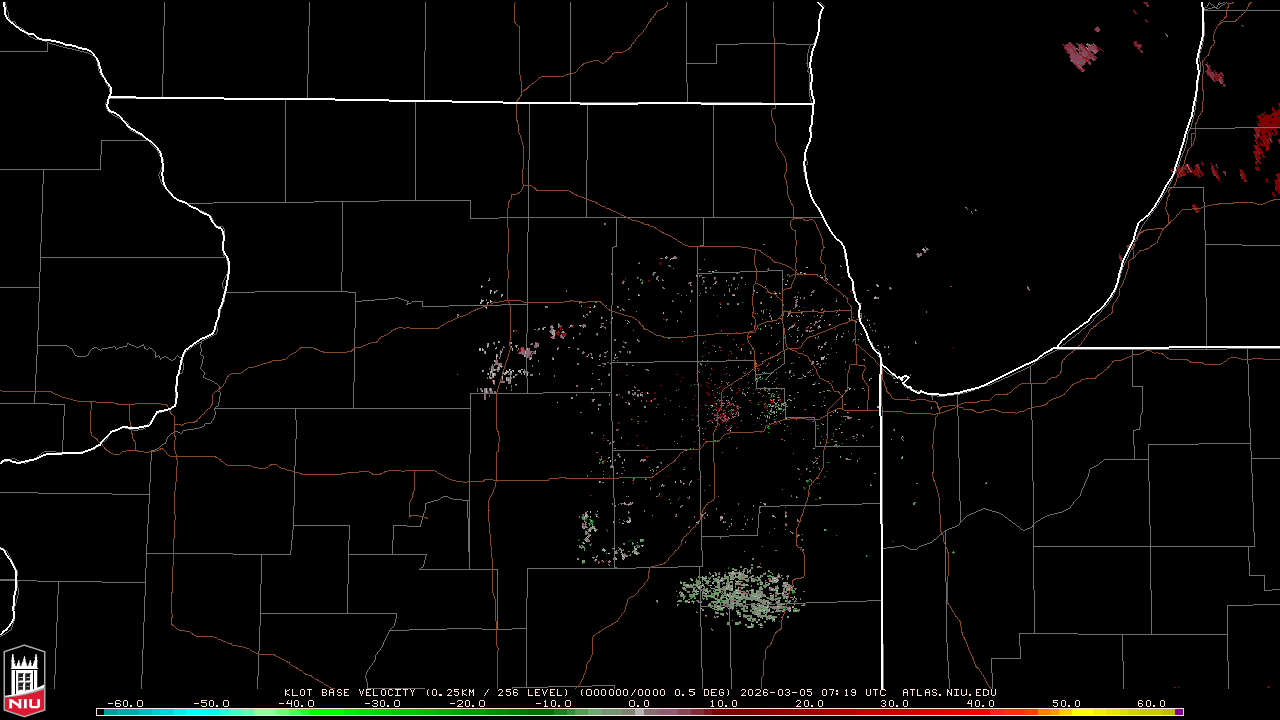The width and height of the screenshot is (1280, 720).
Task: Click the 60.0 label on velocity scale
Action: coord(1151,703)
